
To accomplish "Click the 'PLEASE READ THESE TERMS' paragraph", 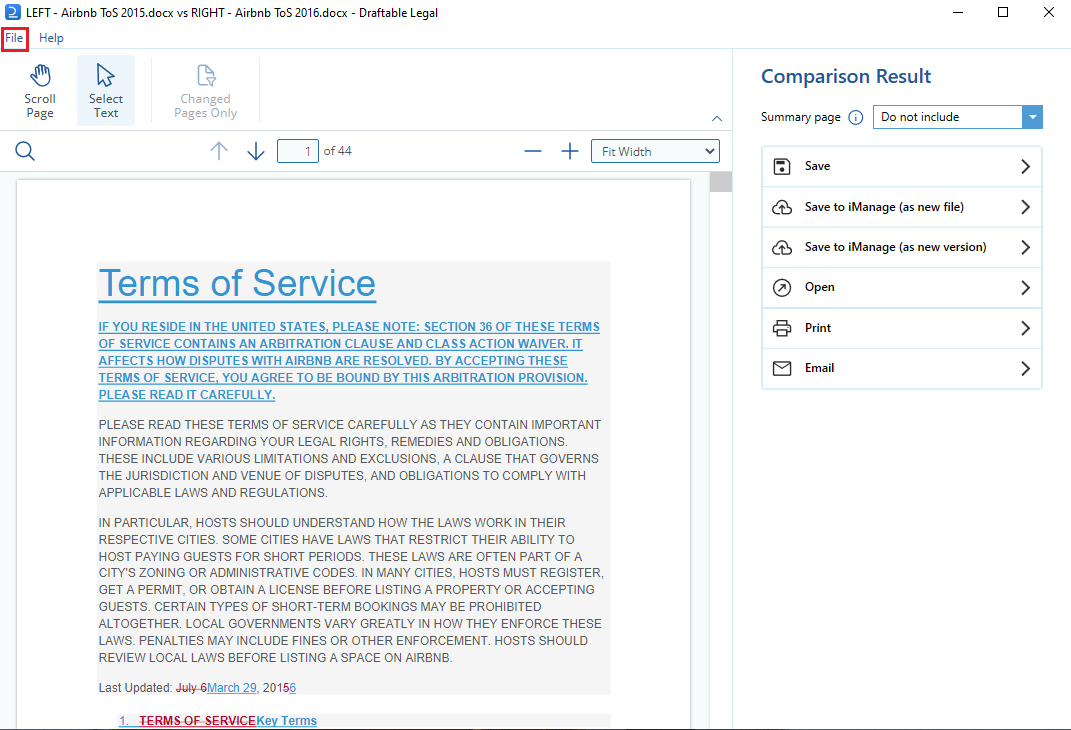I will coord(350,459).
